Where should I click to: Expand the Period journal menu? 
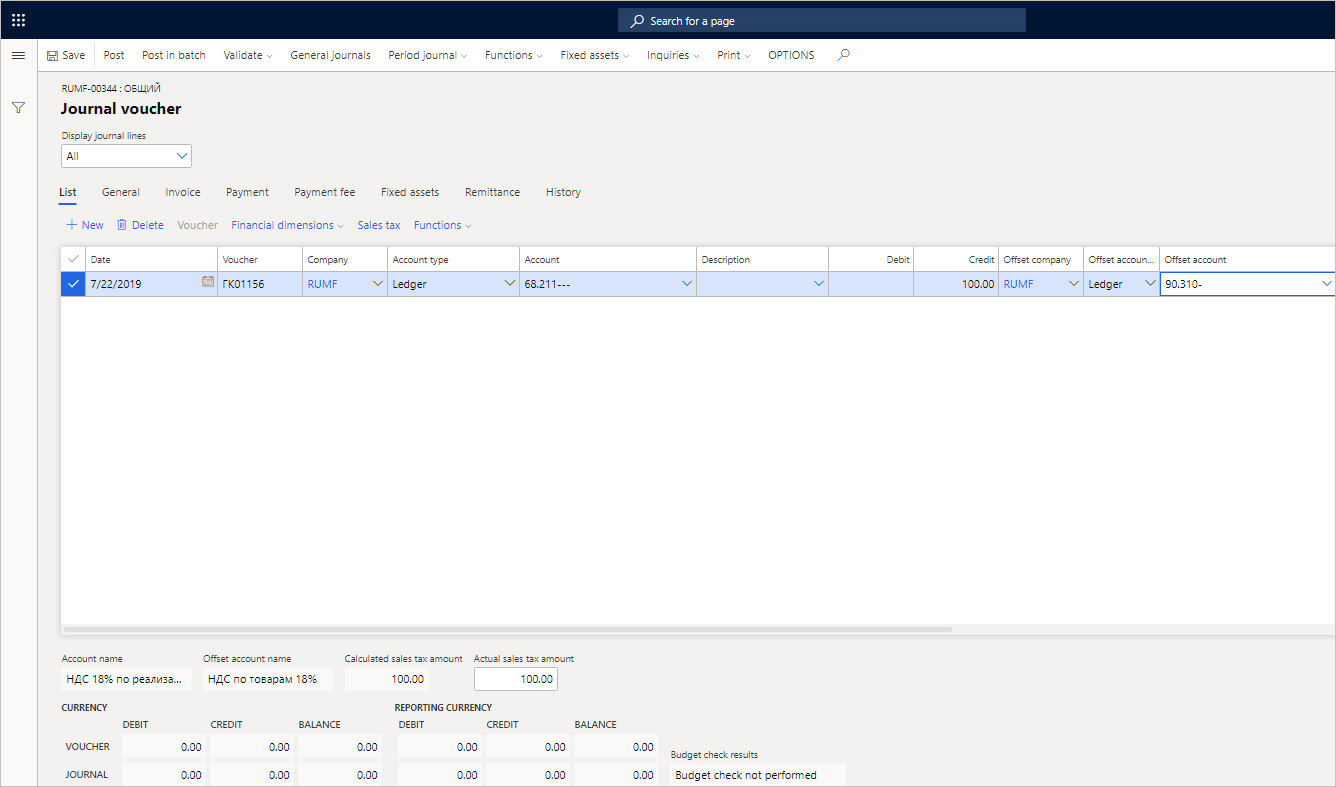pos(428,55)
